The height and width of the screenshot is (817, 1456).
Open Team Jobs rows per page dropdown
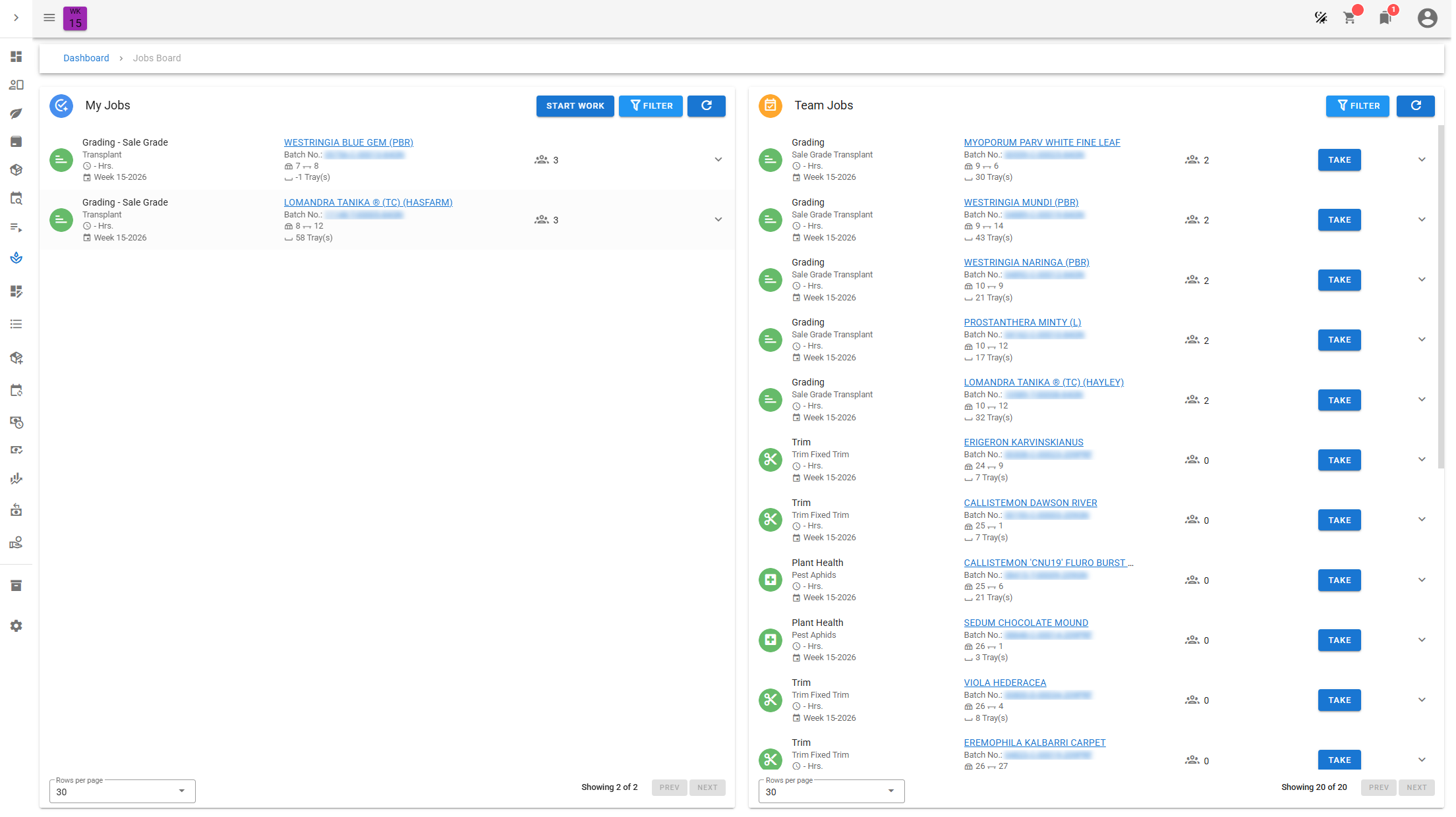831,791
